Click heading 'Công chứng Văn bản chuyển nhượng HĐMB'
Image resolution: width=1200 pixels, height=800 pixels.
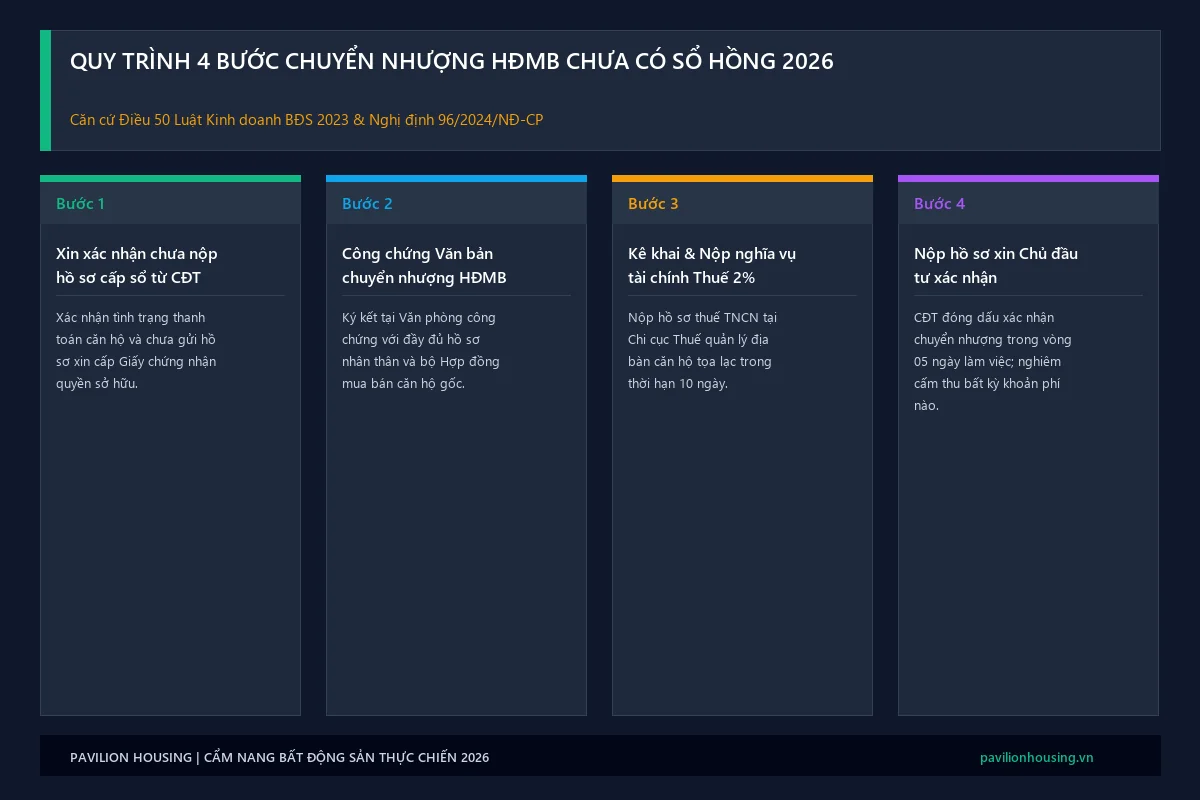coord(424,265)
